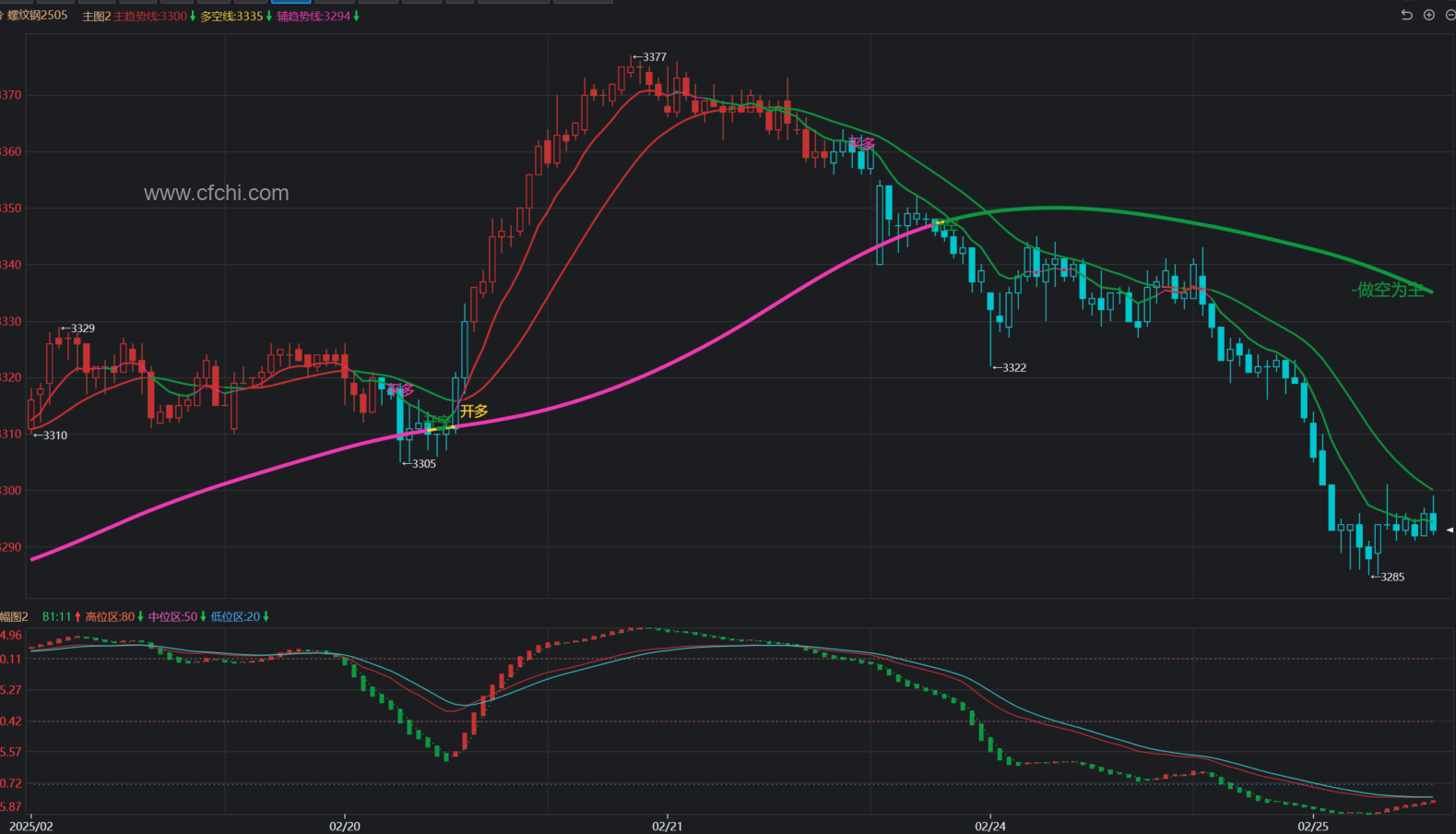Click the 中位区:50 indicator value
Screen dimensions: 1456x834
(x=172, y=616)
